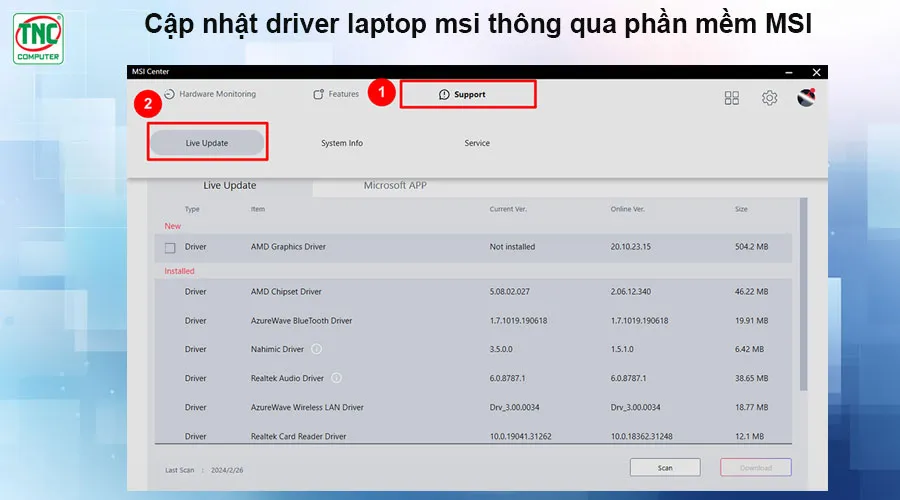The height and width of the screenshot is (500, 900).
Task: Open the Service section
Action: (477, 143)
